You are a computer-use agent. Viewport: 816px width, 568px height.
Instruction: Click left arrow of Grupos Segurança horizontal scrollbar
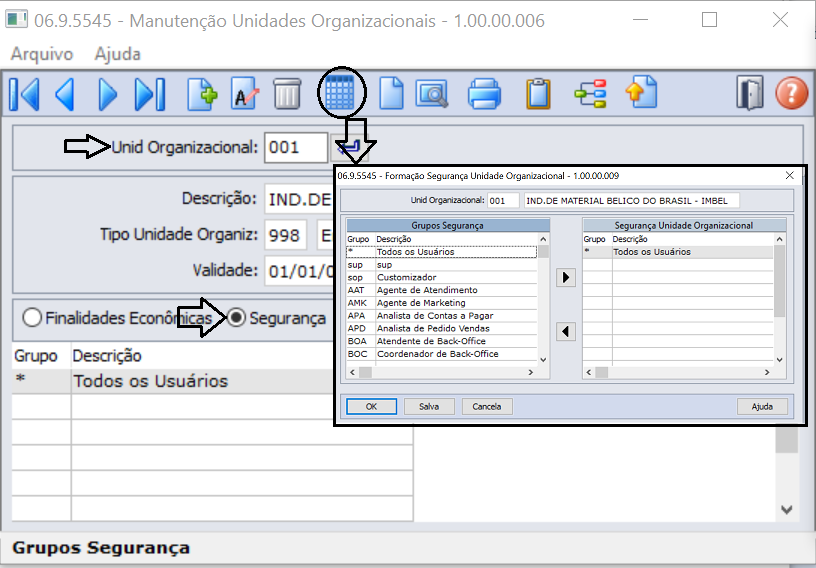coord(352,372)
